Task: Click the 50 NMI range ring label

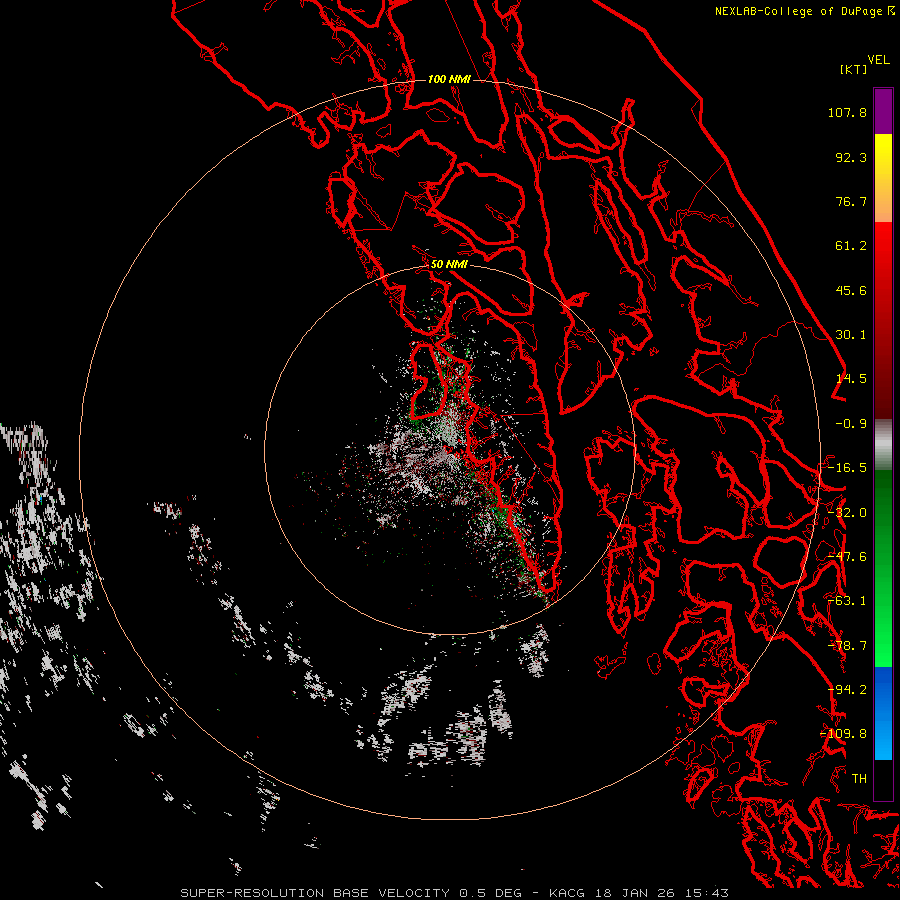Action: click(449, 264)
